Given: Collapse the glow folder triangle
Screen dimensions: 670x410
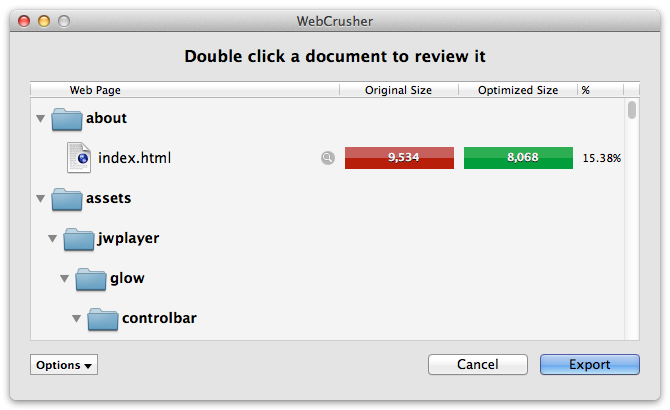Looking at the screenshot, I should [x=65, y=278].
